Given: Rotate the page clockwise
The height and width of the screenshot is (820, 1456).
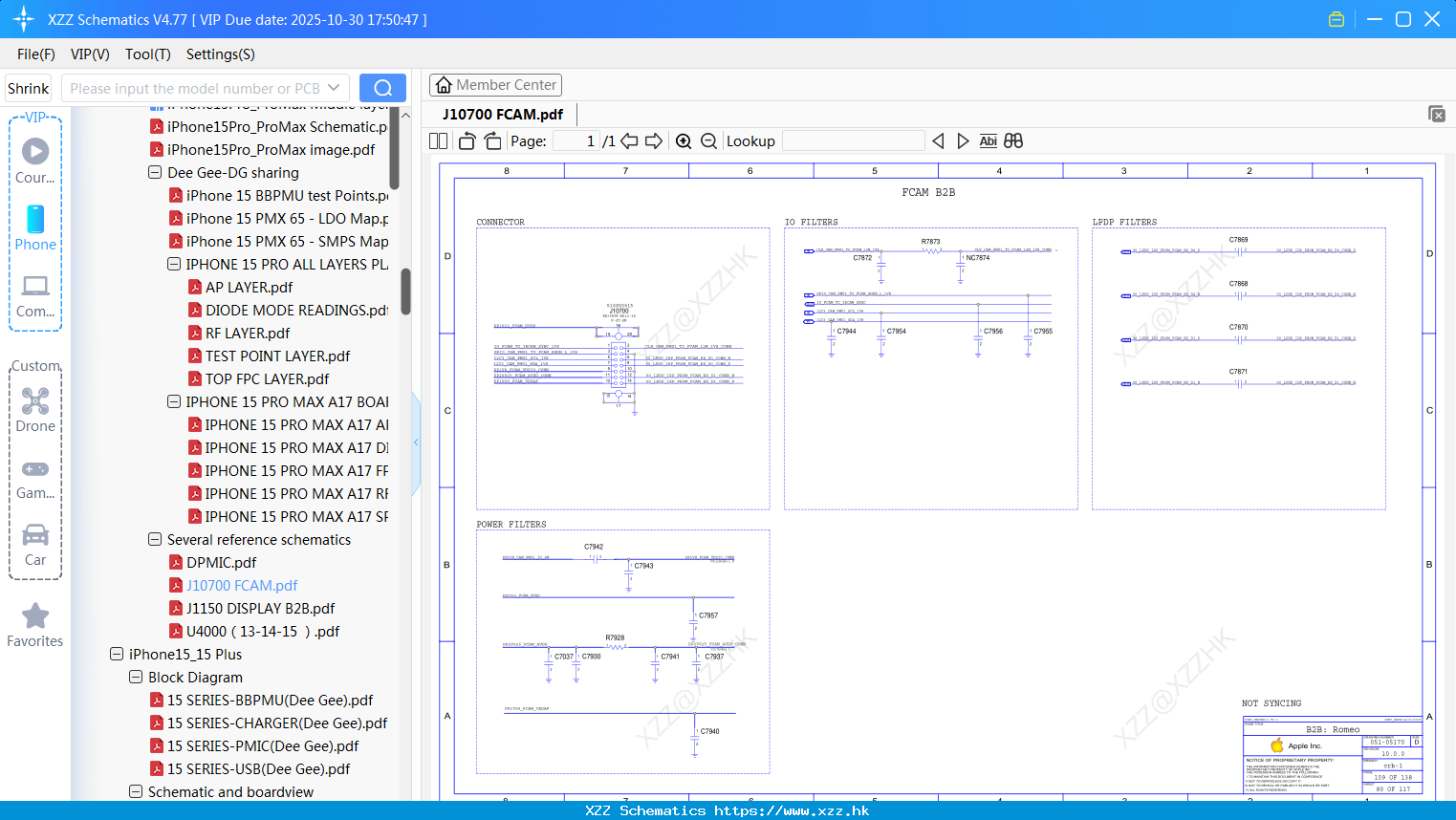Looking at the screenshot, I should click(x=492, y=140).
